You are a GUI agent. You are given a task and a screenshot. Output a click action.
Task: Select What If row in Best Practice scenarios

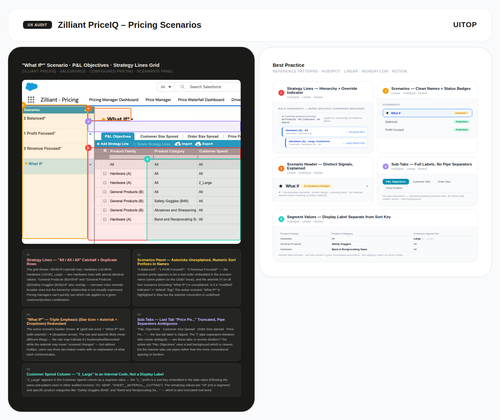click(x=427, y=113)
